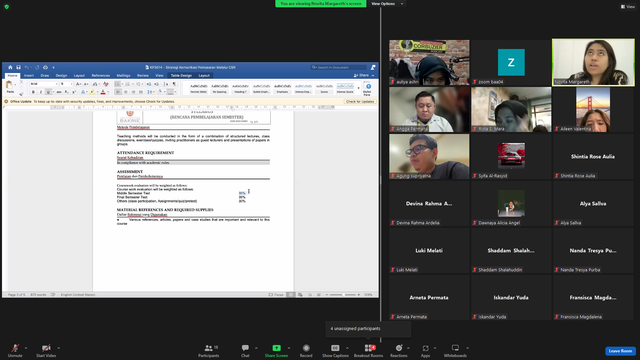The width and height of the screenshot is (640, 360).
Task: Click the Paste icon in Word
Action: pyautogui.click(x=9, y=84)
